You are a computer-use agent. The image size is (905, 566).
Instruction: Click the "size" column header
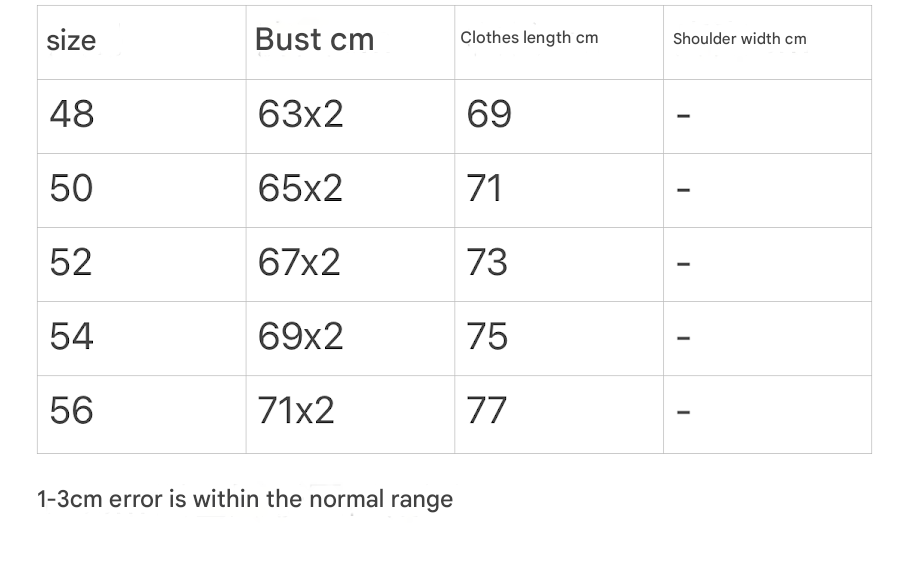click(x=71, y=41)
